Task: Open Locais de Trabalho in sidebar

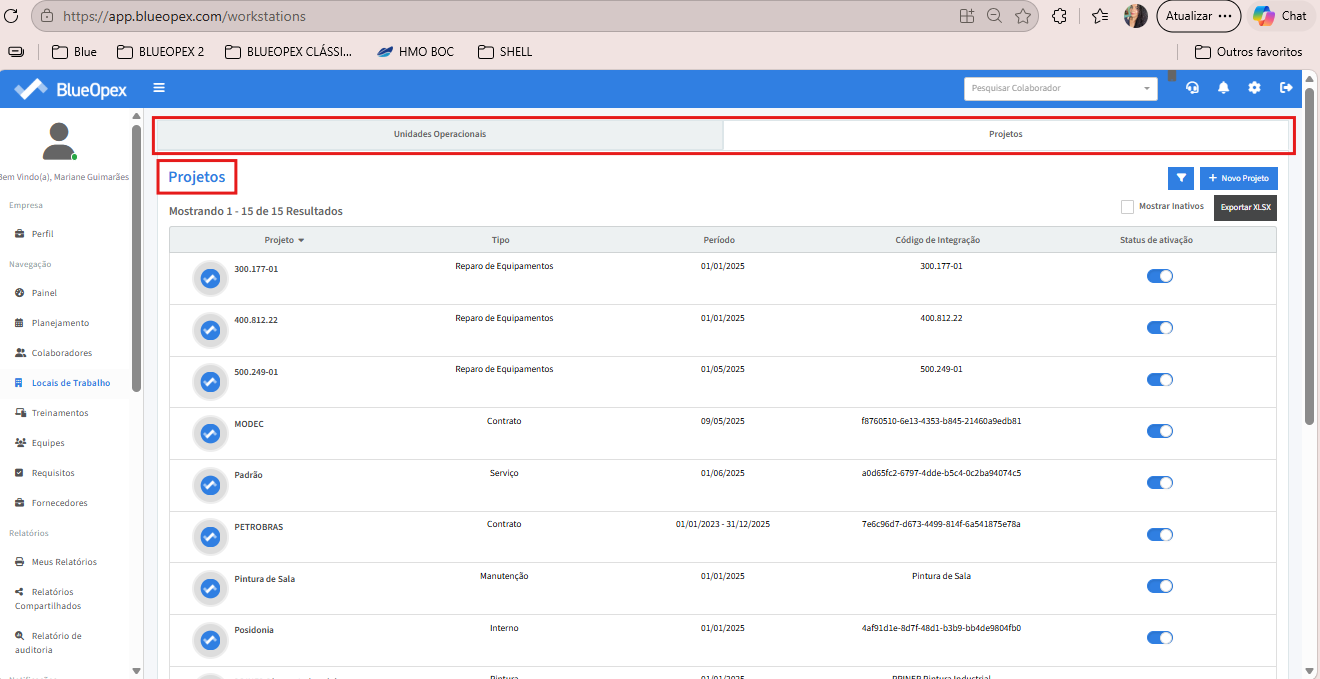Action: (x=71, y=383)
